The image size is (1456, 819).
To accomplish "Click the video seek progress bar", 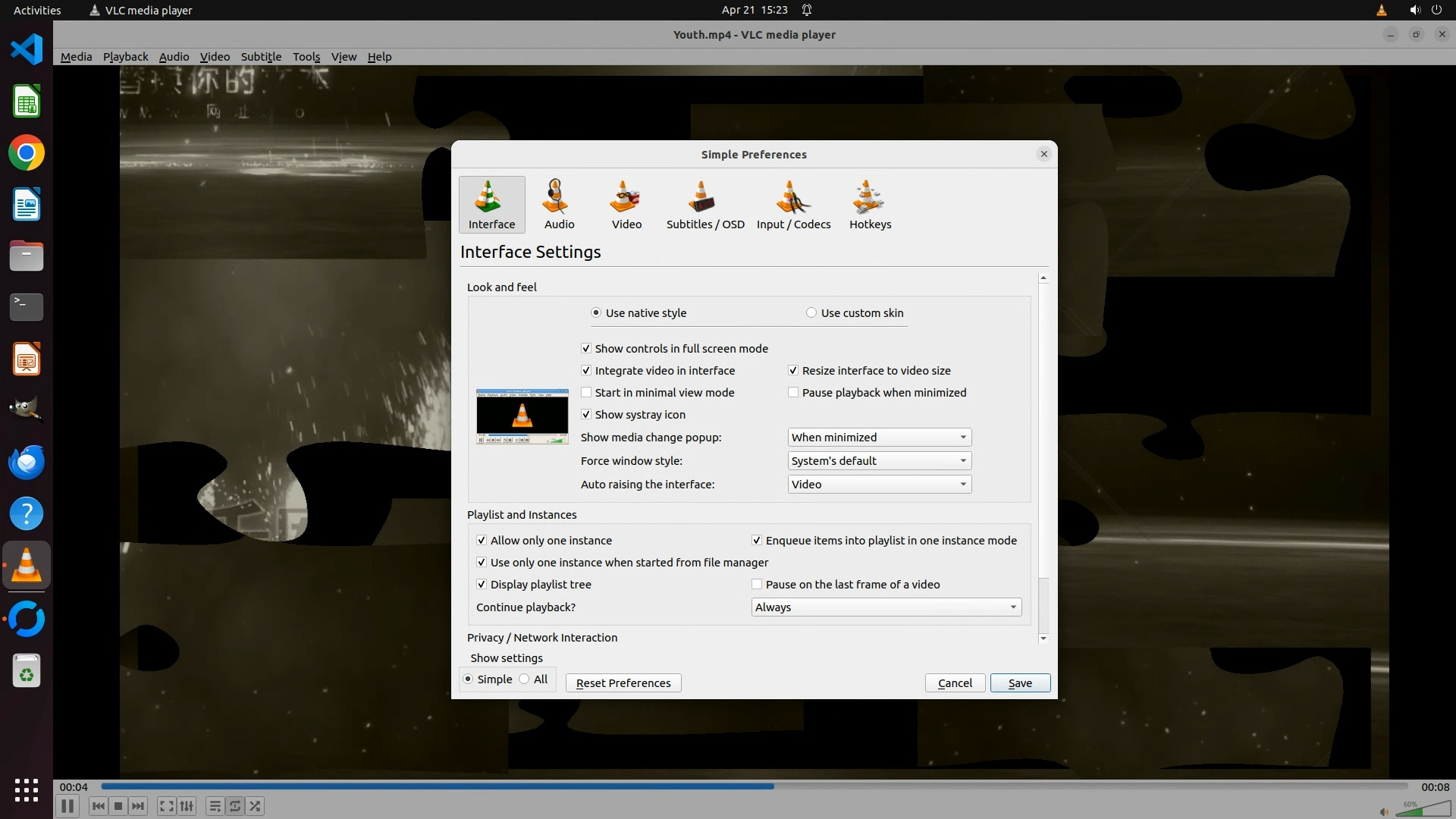I will tap(754, 786).
